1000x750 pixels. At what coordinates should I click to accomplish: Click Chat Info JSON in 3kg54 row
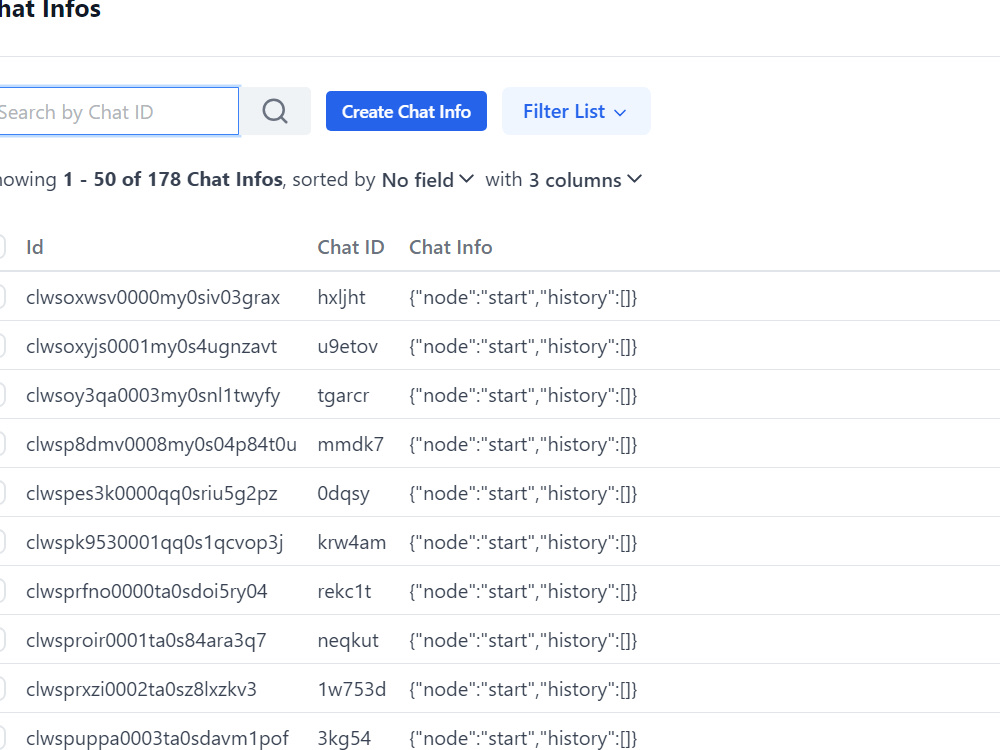coord(523,739)
